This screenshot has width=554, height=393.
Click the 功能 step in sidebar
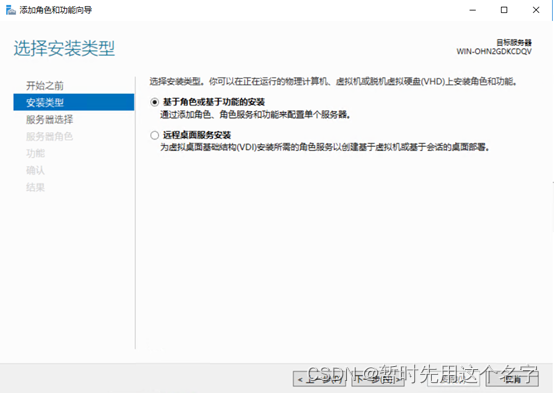[35, 153]
